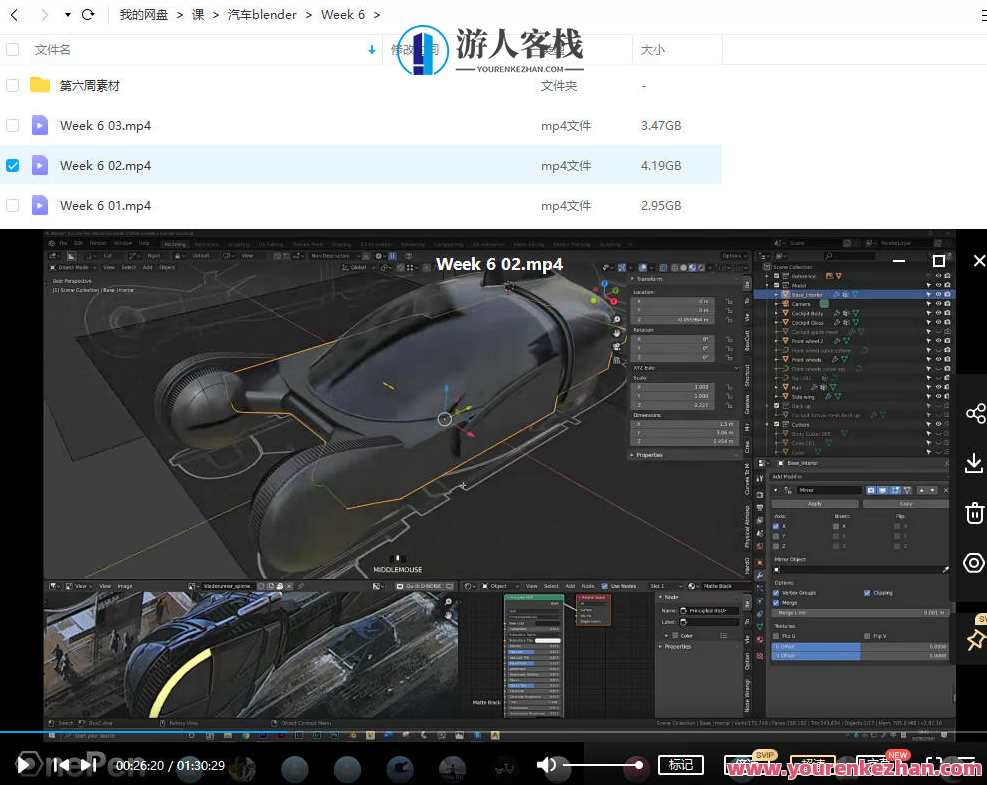Uncheck the selected checkbox for Week 6 02.mp4
987x785 pixels.
point(12,165)
